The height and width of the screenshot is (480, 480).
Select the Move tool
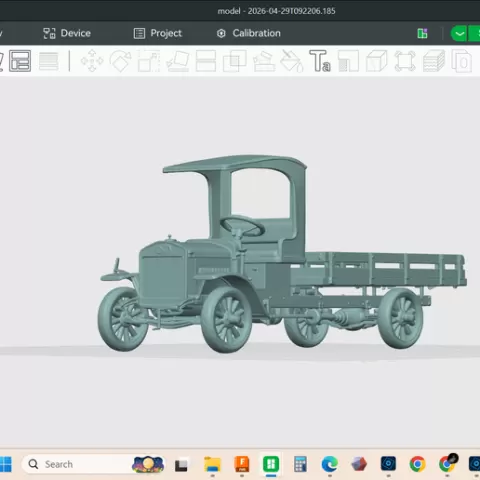pyautogui.click(x=92, y=61)
